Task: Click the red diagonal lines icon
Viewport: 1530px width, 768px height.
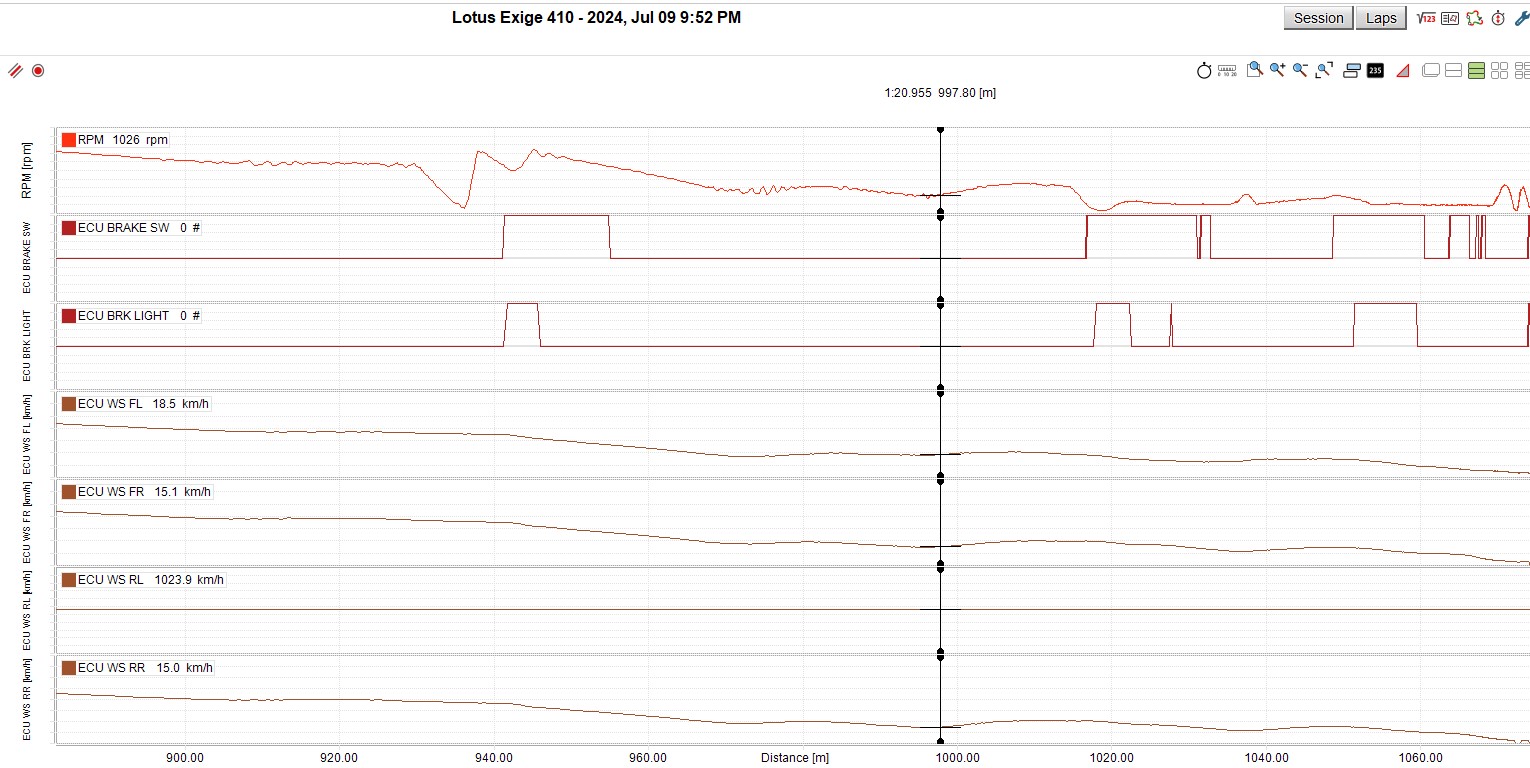Action: coord(15,71)
